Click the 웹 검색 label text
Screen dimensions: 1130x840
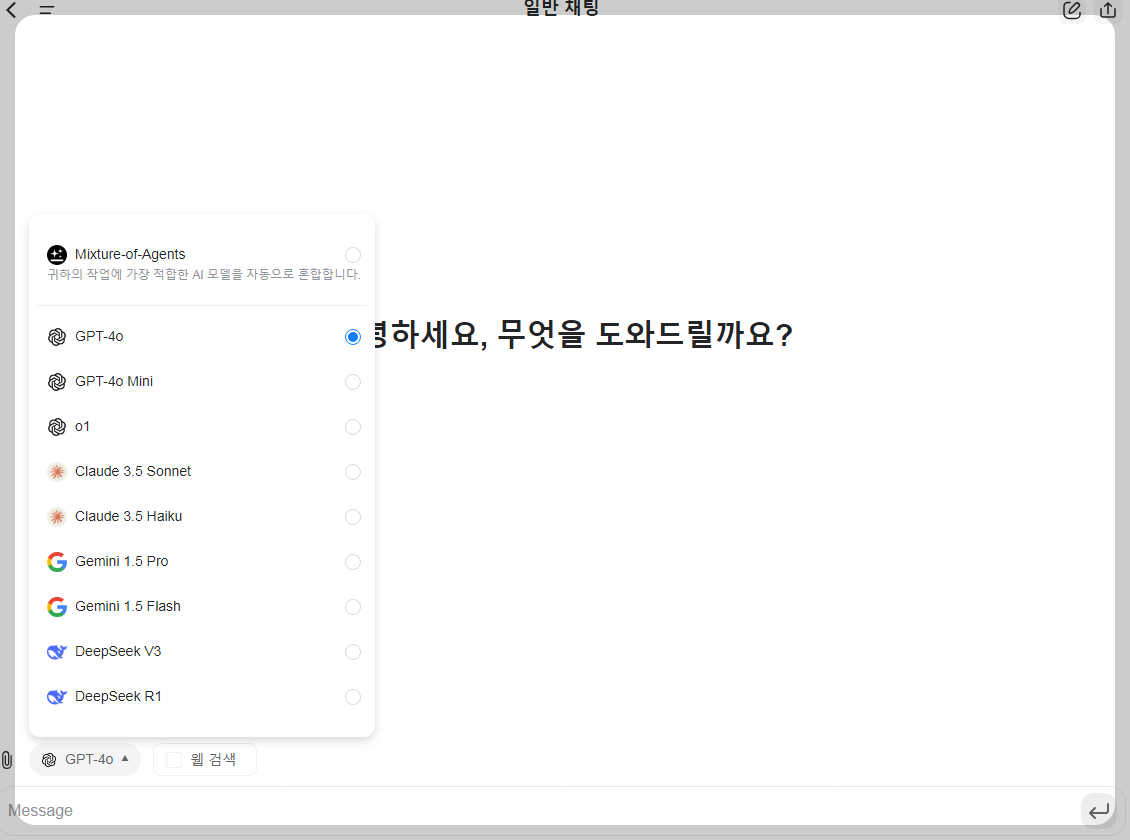pyautogui.click(x=213, y=759)
